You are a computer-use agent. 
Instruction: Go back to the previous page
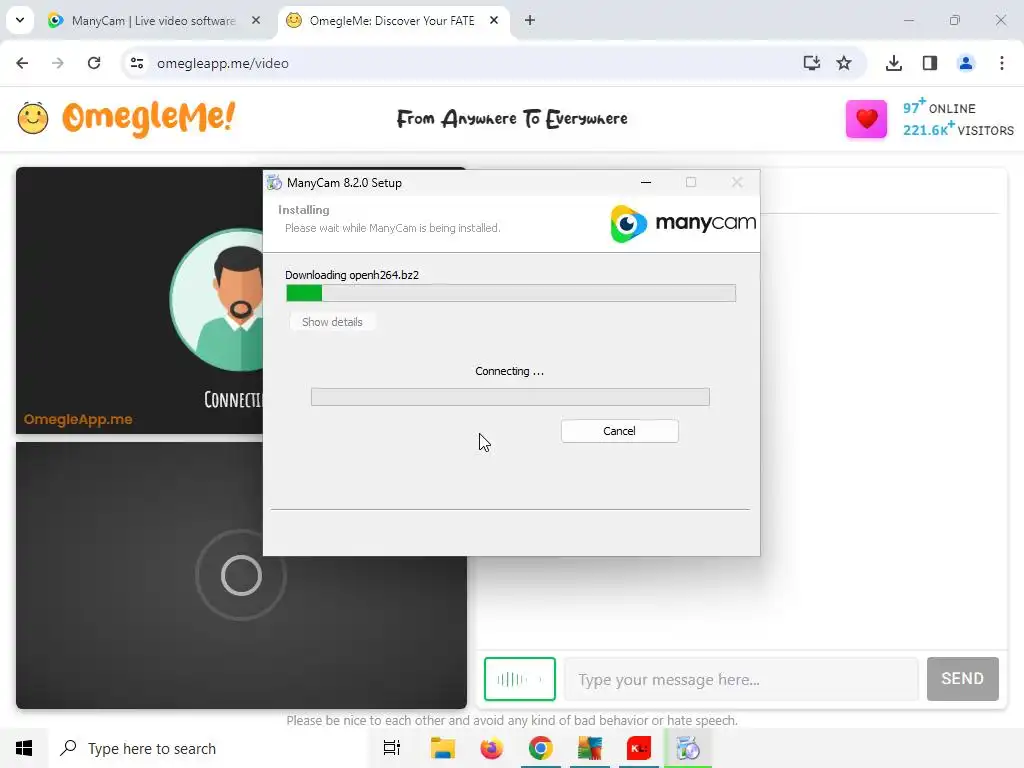(x=22, y=63)
